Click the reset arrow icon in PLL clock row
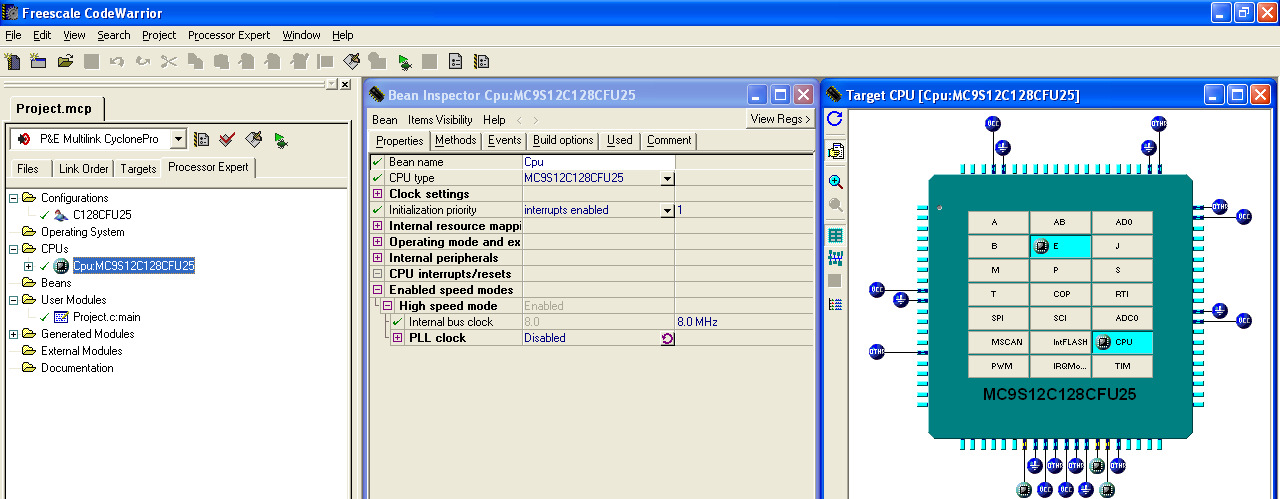This screenshot has width=1280, height=499. click(667, 338)
